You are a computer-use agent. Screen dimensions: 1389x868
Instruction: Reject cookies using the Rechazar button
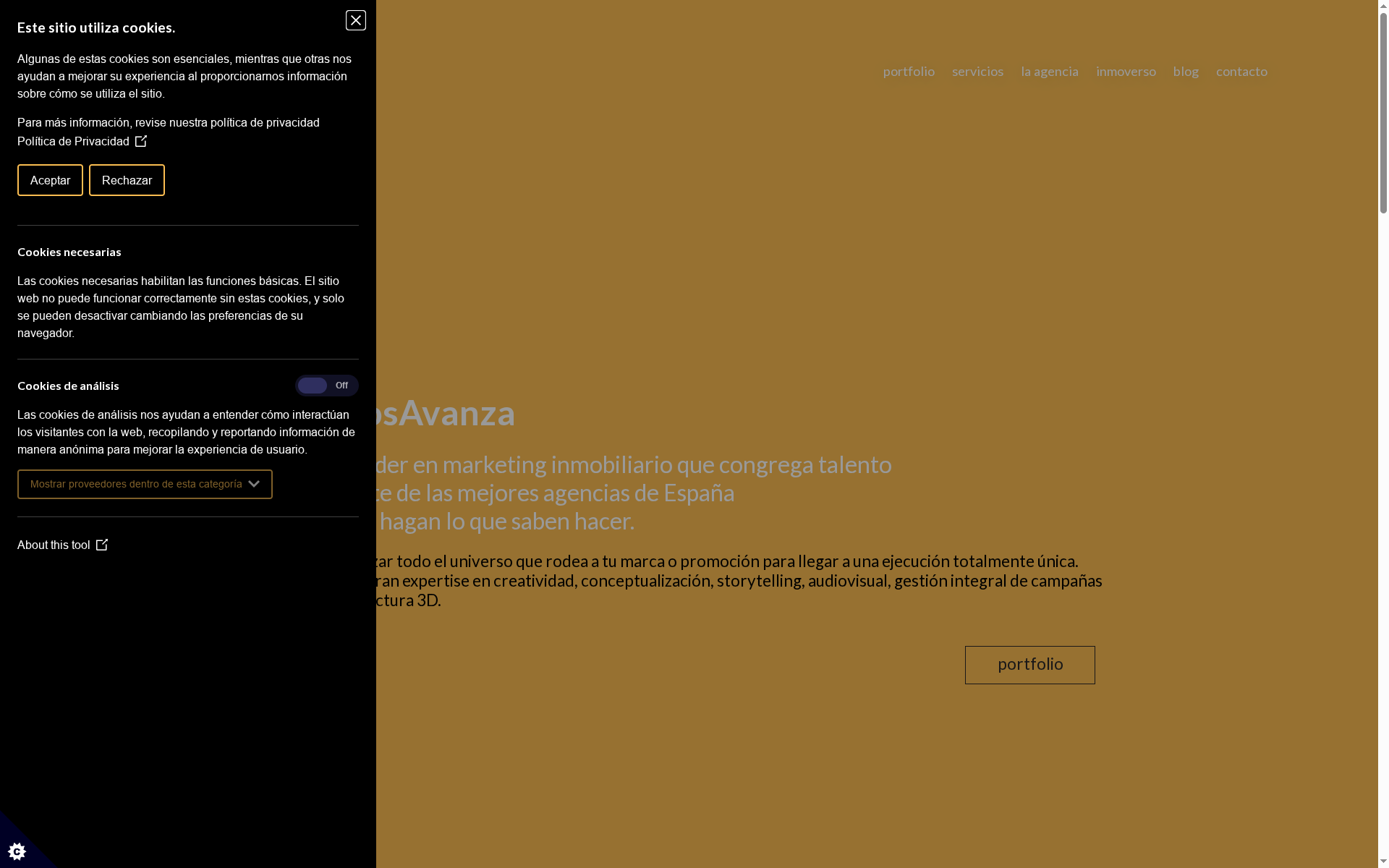pos(127,180)
